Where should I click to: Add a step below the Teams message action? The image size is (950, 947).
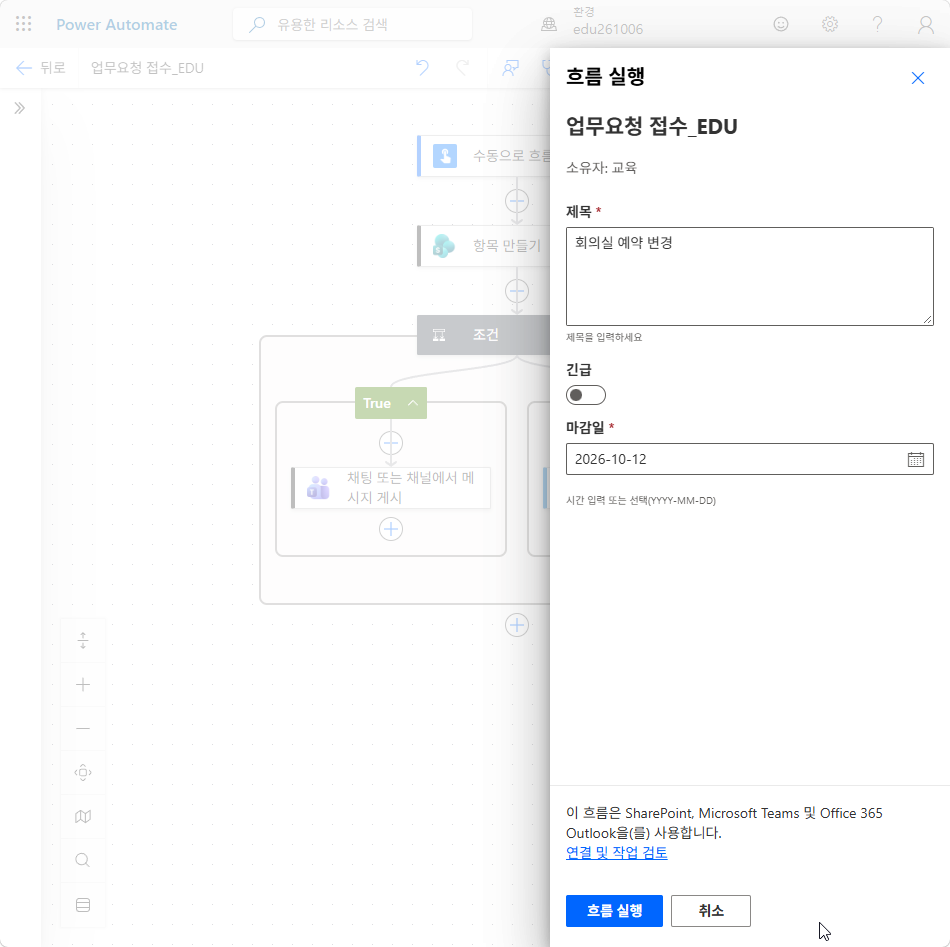391,529
